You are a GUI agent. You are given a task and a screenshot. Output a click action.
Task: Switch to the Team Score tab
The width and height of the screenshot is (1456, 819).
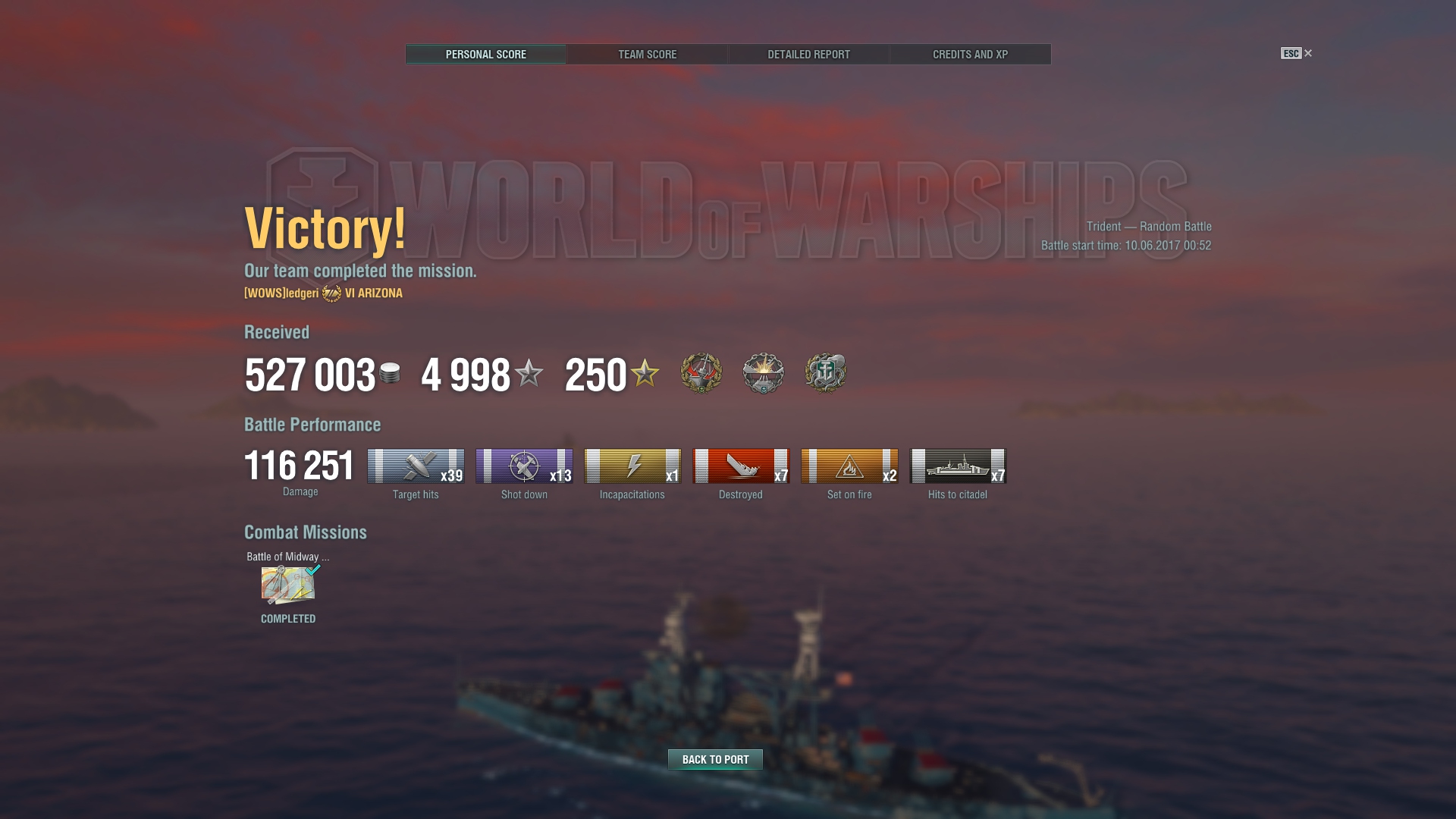[x=647, y=55]
